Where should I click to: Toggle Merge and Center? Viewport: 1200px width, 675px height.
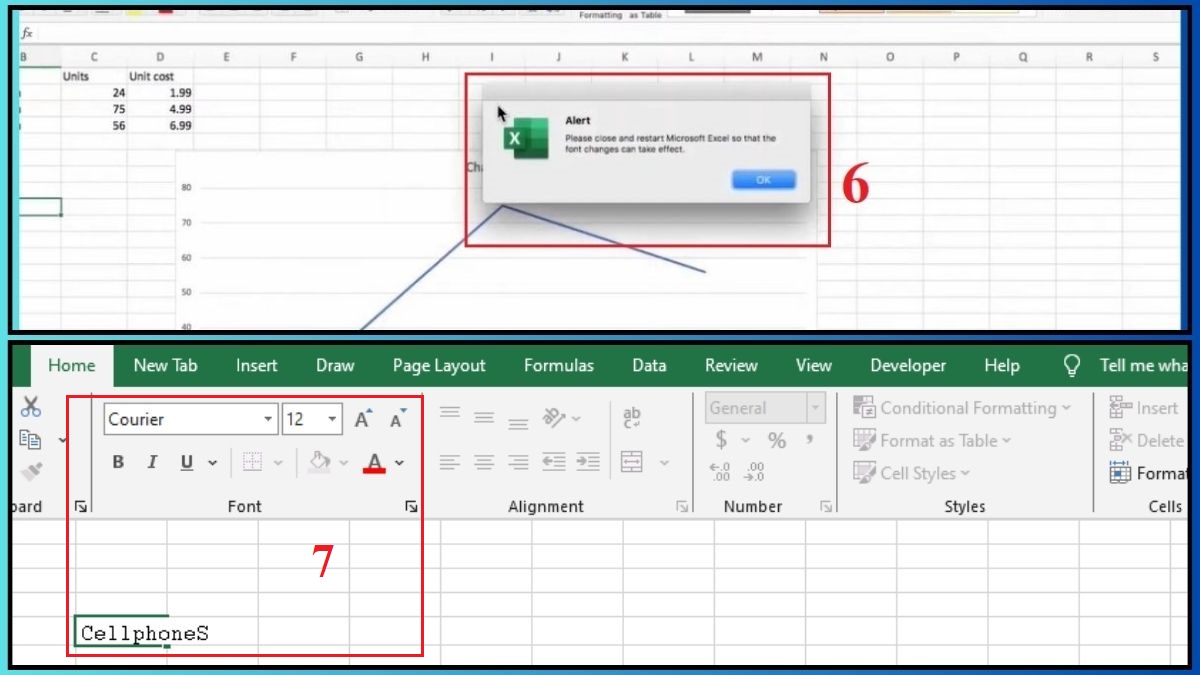pyautogui.click(x=632, y=462)
